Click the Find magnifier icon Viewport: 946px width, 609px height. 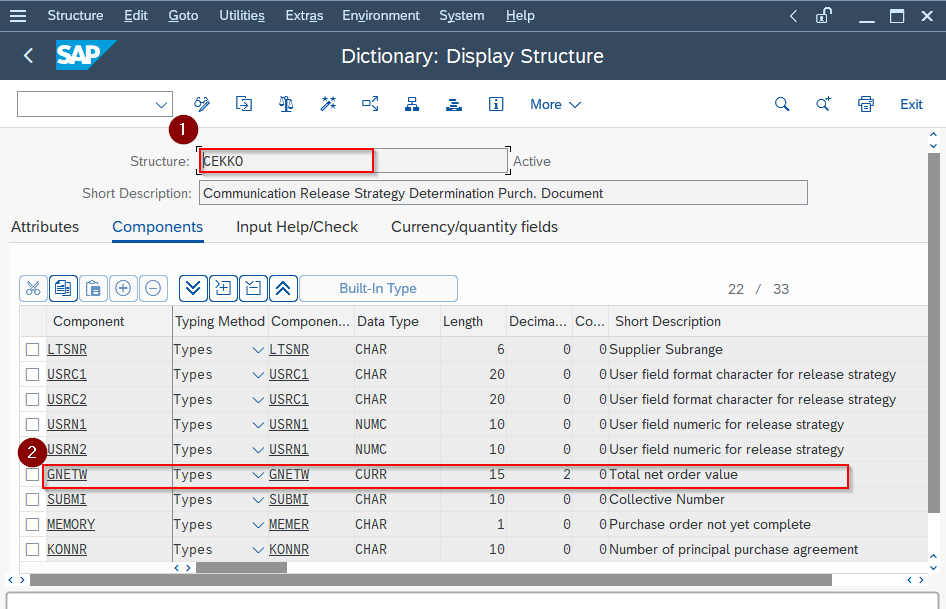(782, 104)
